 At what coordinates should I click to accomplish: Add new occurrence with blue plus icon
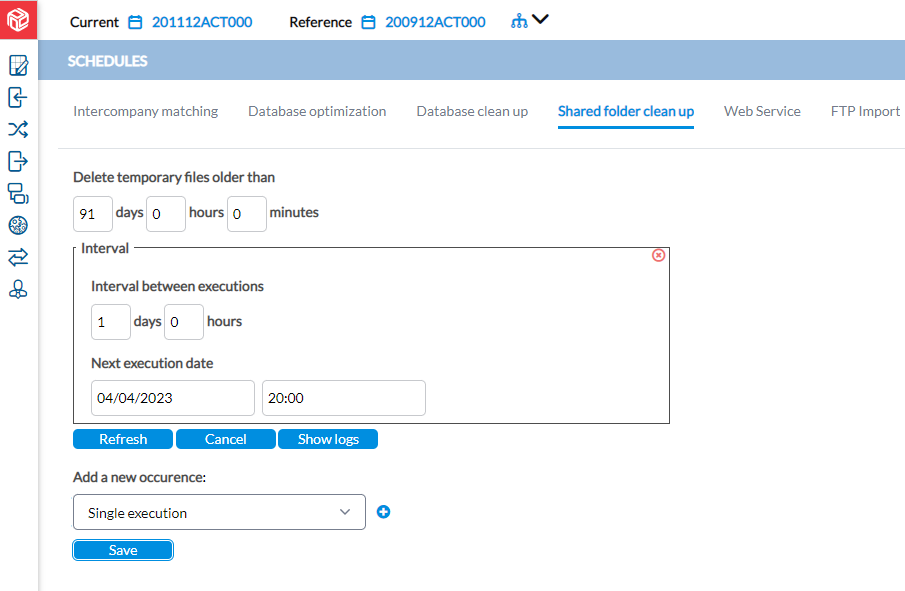[383, 512]
